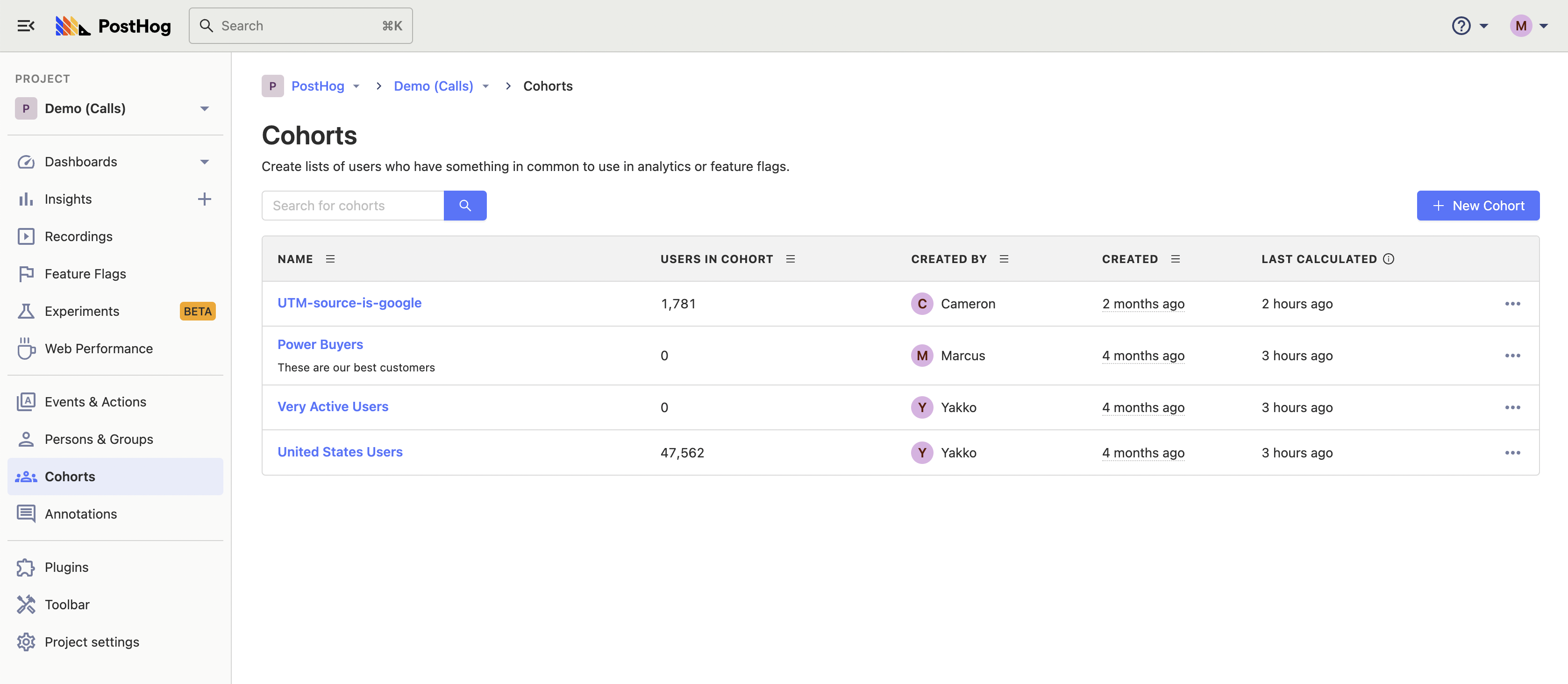Navigate to Project settings
Image resolution: width=1568 pixels, height=684 pixels.
[91, 642]
